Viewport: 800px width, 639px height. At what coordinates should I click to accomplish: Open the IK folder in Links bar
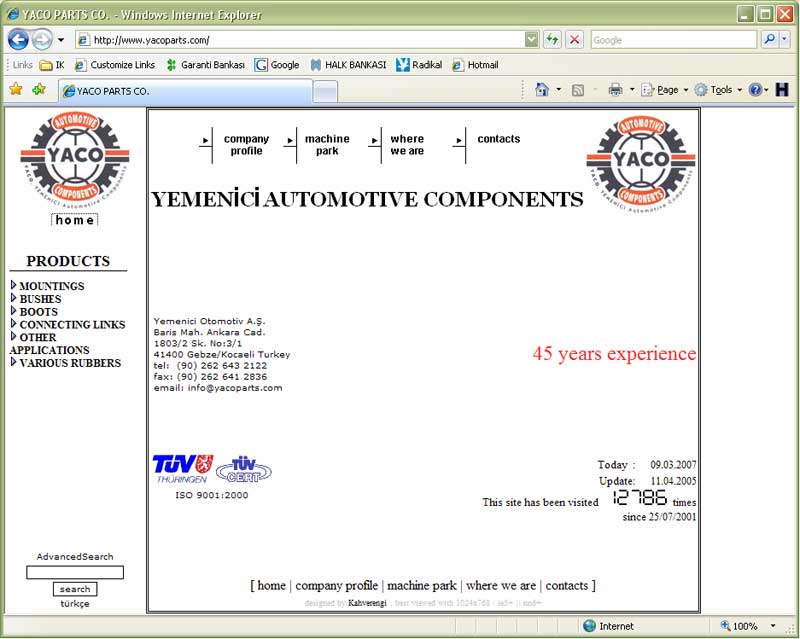click(x=53, y=65)
